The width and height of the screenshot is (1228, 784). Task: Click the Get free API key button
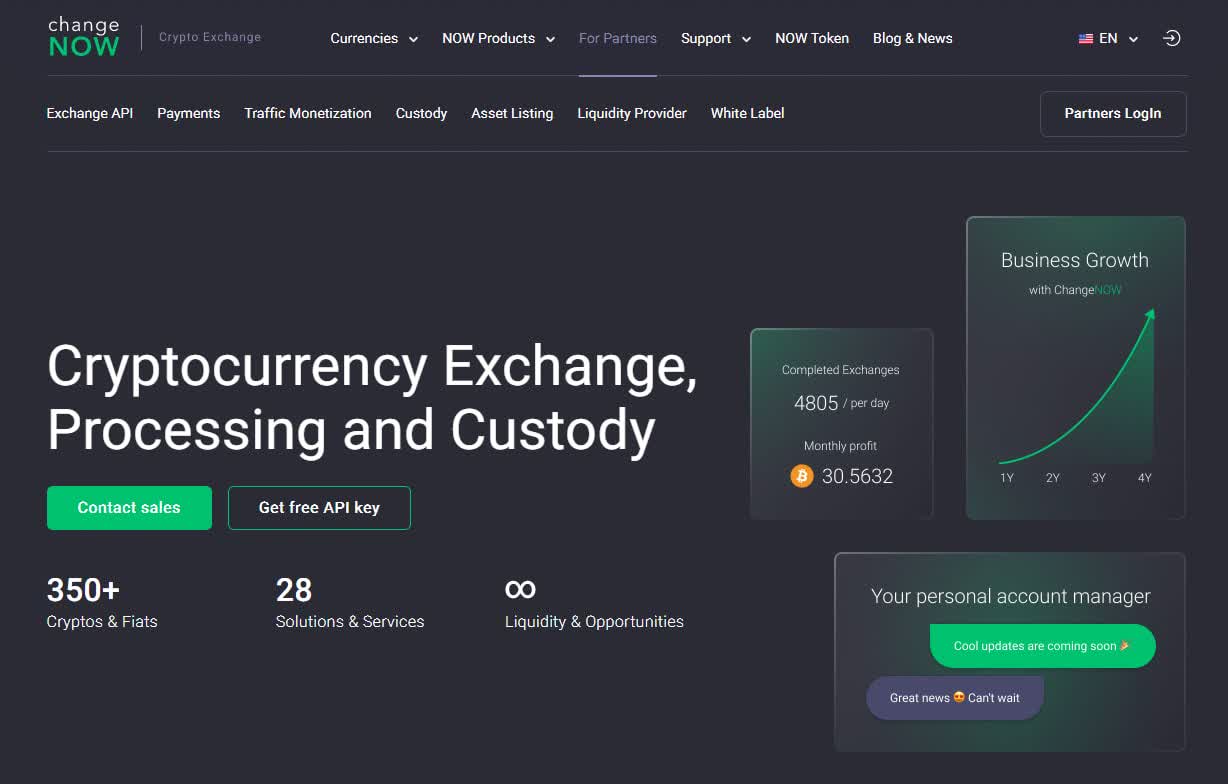pyautogui.click(x=319, y=507)
